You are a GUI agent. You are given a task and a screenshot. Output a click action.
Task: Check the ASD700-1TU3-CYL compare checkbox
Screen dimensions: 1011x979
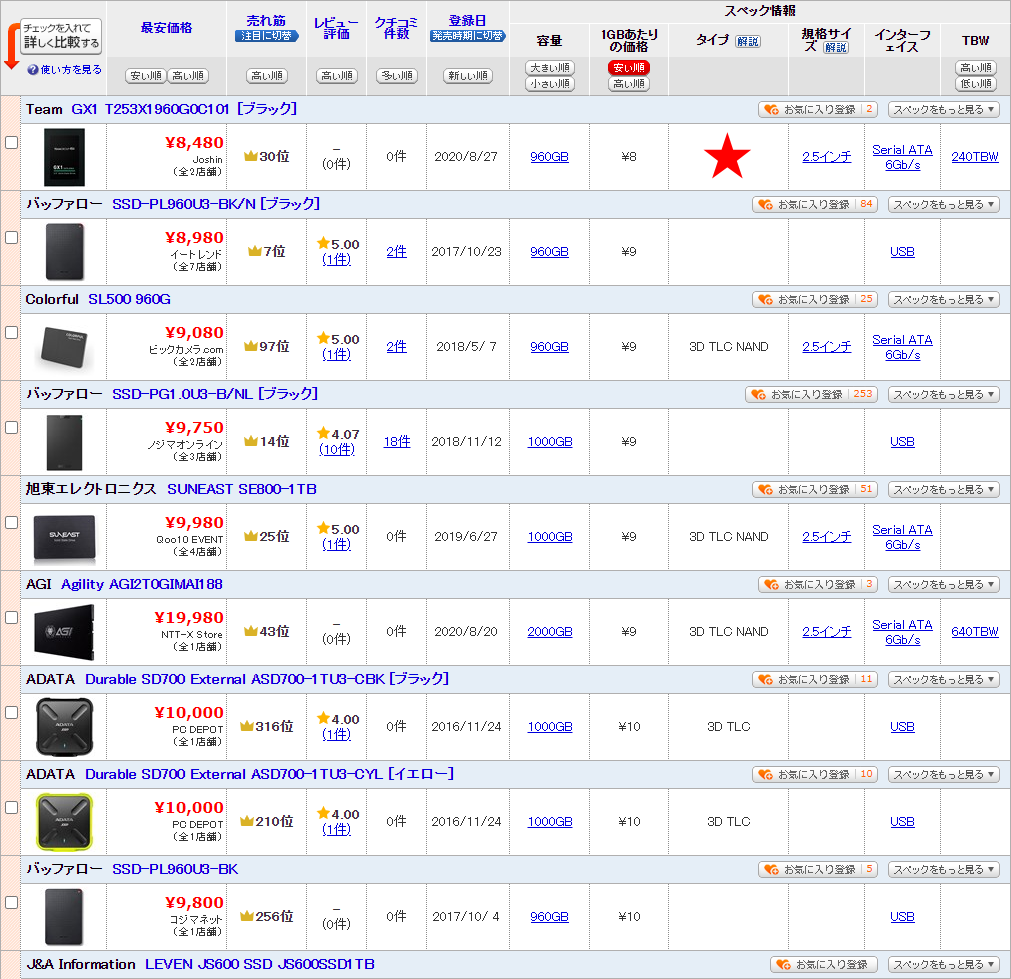click(x=12, y=807)
